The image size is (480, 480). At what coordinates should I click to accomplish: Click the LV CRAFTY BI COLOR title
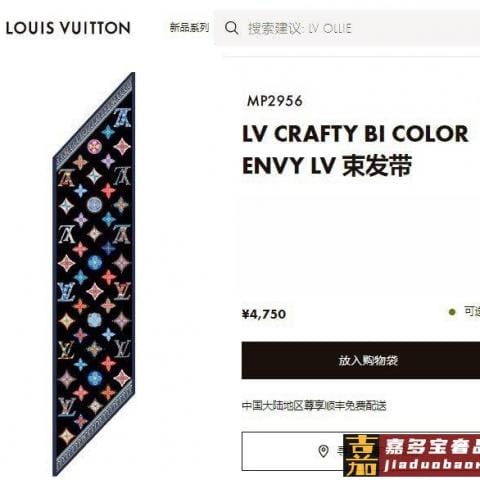(355, 134)
